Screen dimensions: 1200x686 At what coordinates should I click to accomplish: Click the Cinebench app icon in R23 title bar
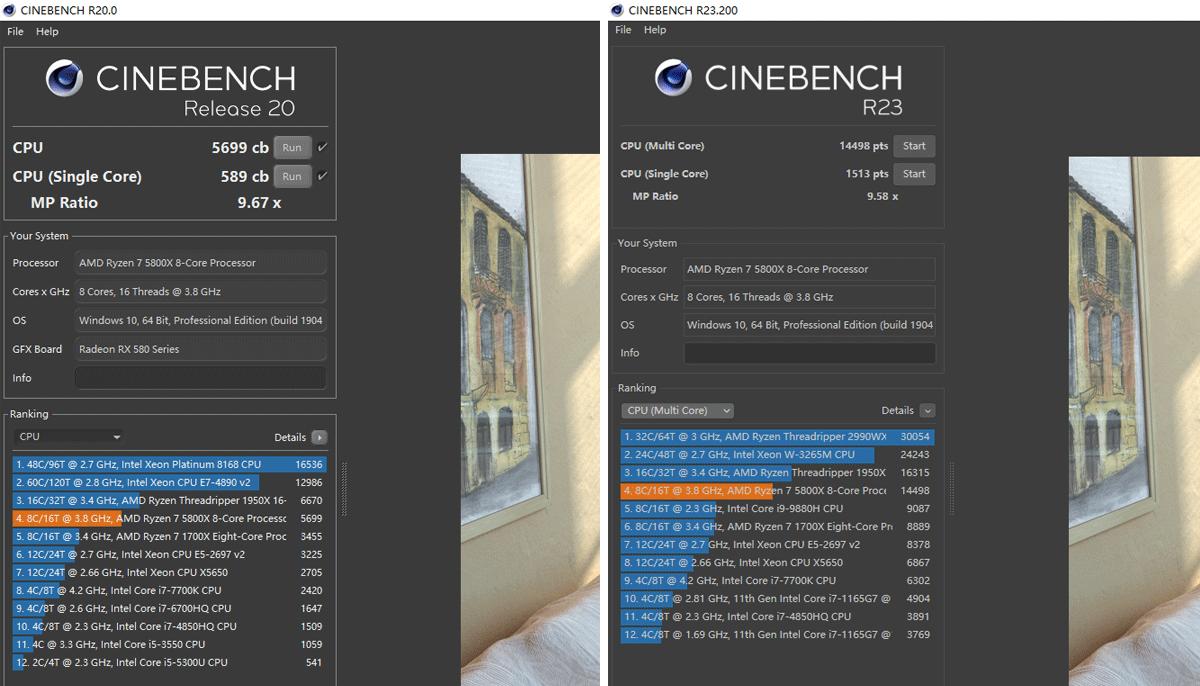(618, 9)
